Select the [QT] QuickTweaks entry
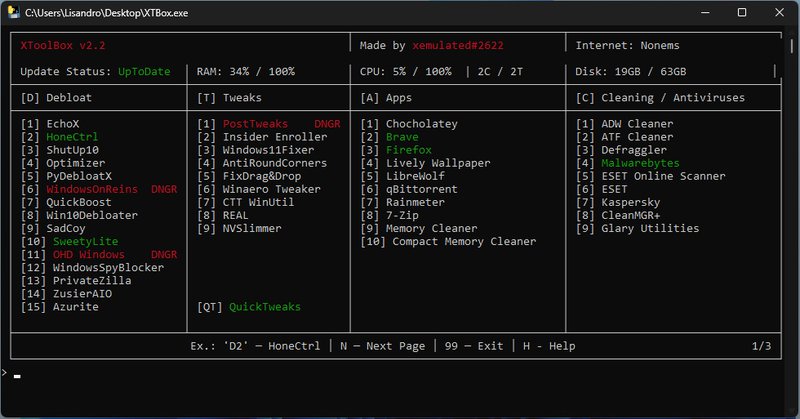Screen dimensions: 800x419 coord(248,307)
